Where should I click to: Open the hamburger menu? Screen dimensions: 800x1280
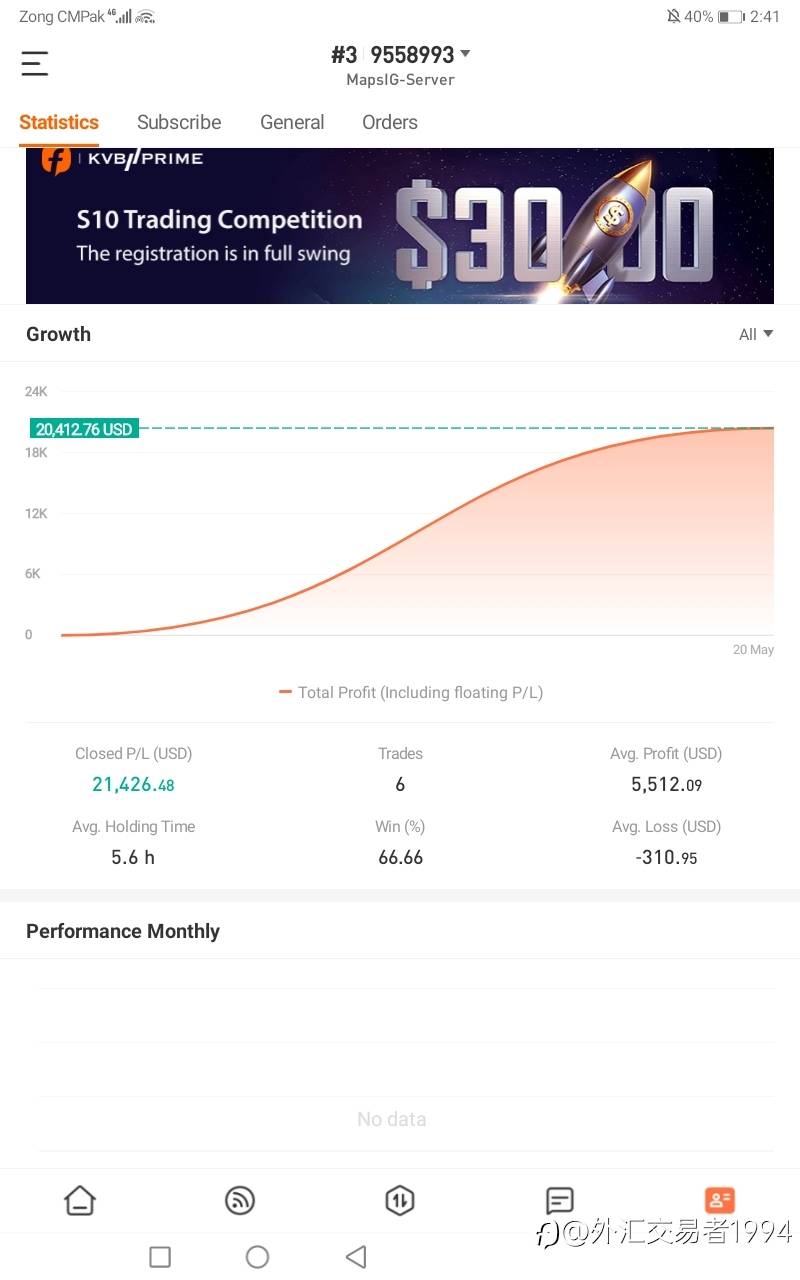[x=35, y=64]
